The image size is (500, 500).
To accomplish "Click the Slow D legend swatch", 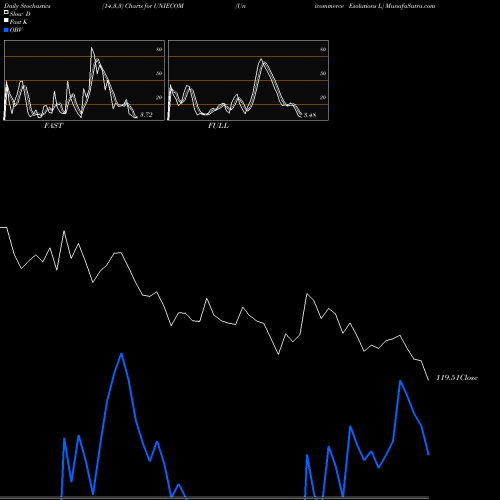I will coord(6,13).
